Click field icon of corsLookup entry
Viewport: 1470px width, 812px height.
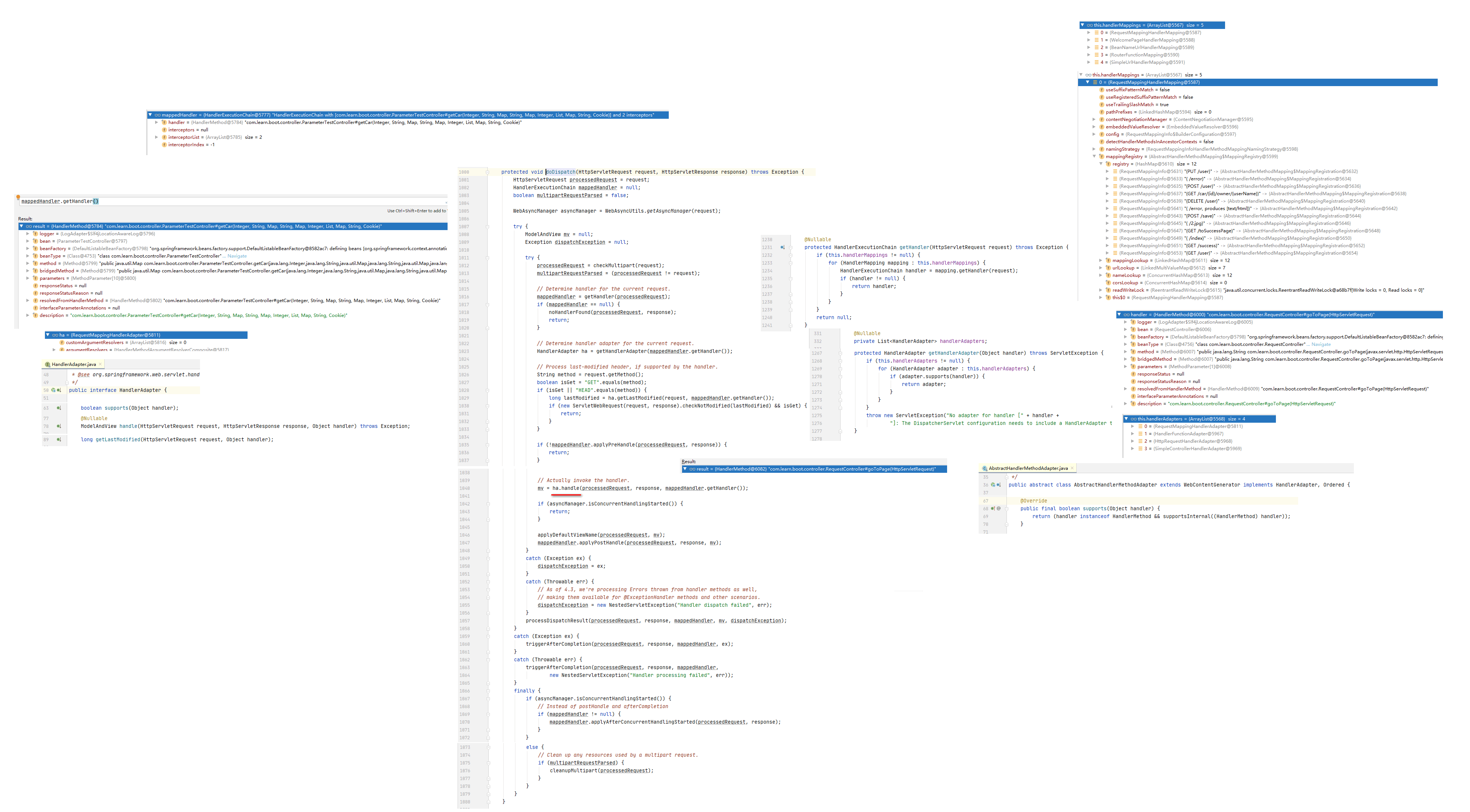[1108, 282]
